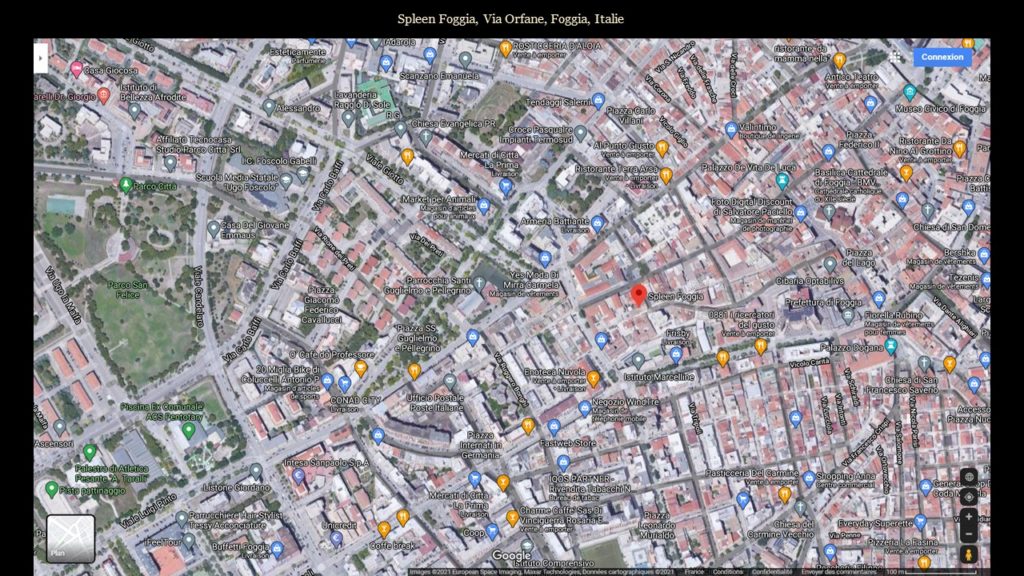Screen dimensions: 1024x576
Task: Select the Enoteca Nuvola restaurant marker
Action: click(x=594, y=379)
